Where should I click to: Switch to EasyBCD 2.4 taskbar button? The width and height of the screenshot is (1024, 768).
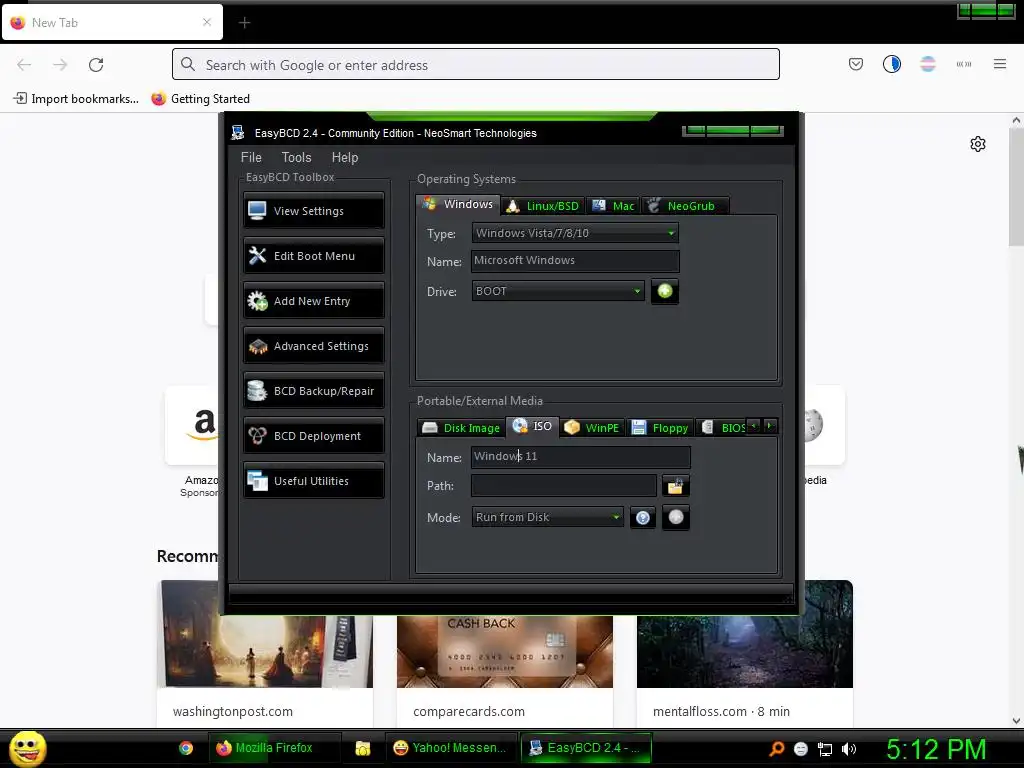click(x=586, y=748)
